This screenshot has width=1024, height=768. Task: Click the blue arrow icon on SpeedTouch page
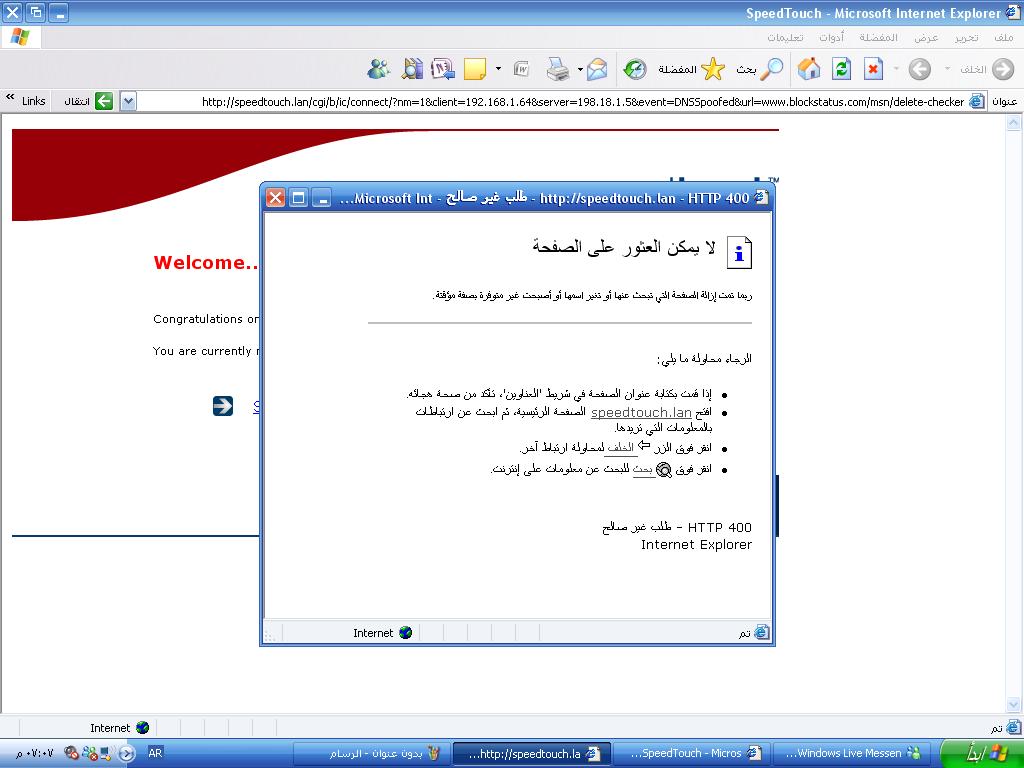(x=223, y=406)
